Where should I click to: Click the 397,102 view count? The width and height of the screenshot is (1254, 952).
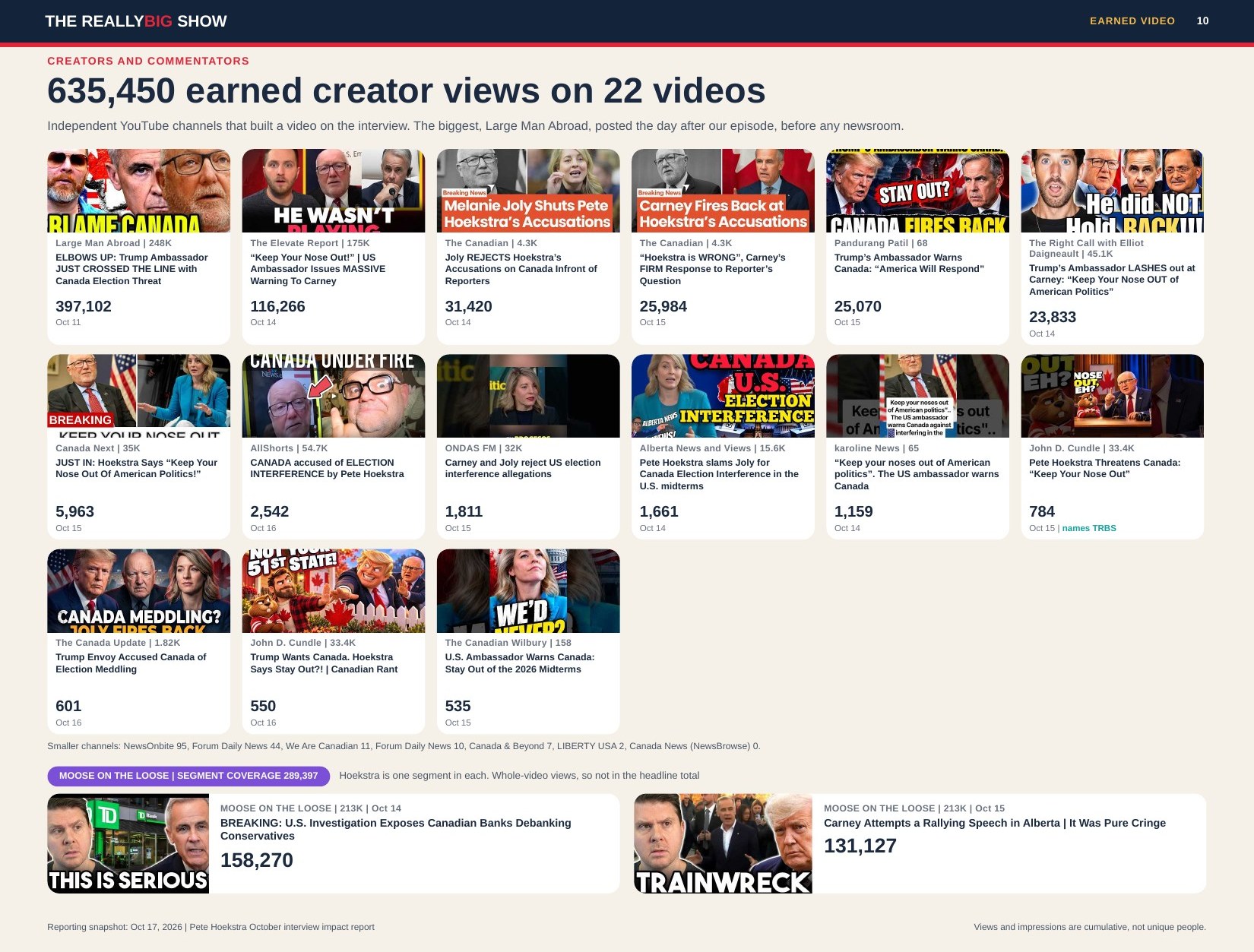(84, 306)
